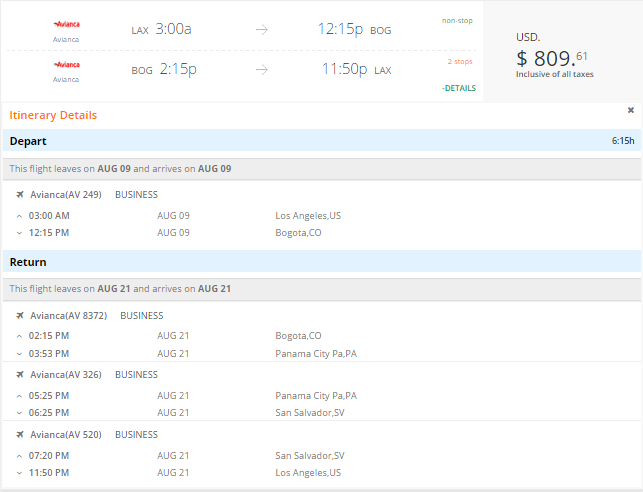Screen dimensions: 643x492
Task: Click airplane icon beside Avianca(AV 520)
Action: pyautogui.click(x=19, y=434)
